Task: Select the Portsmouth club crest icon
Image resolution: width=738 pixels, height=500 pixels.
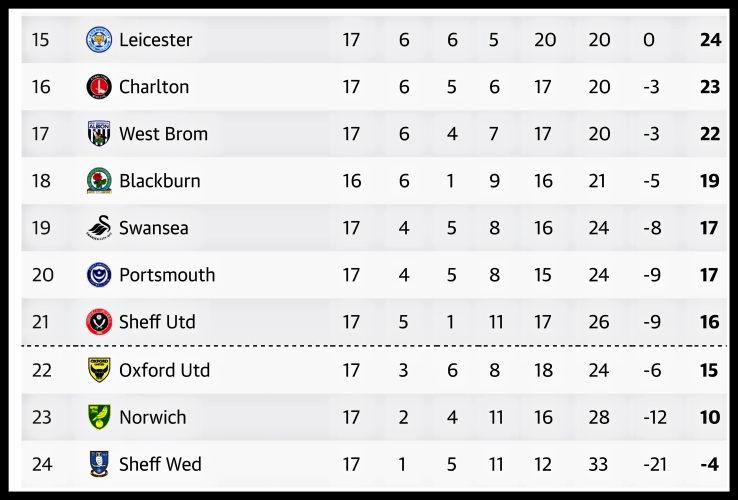Action: click(99, 275)
